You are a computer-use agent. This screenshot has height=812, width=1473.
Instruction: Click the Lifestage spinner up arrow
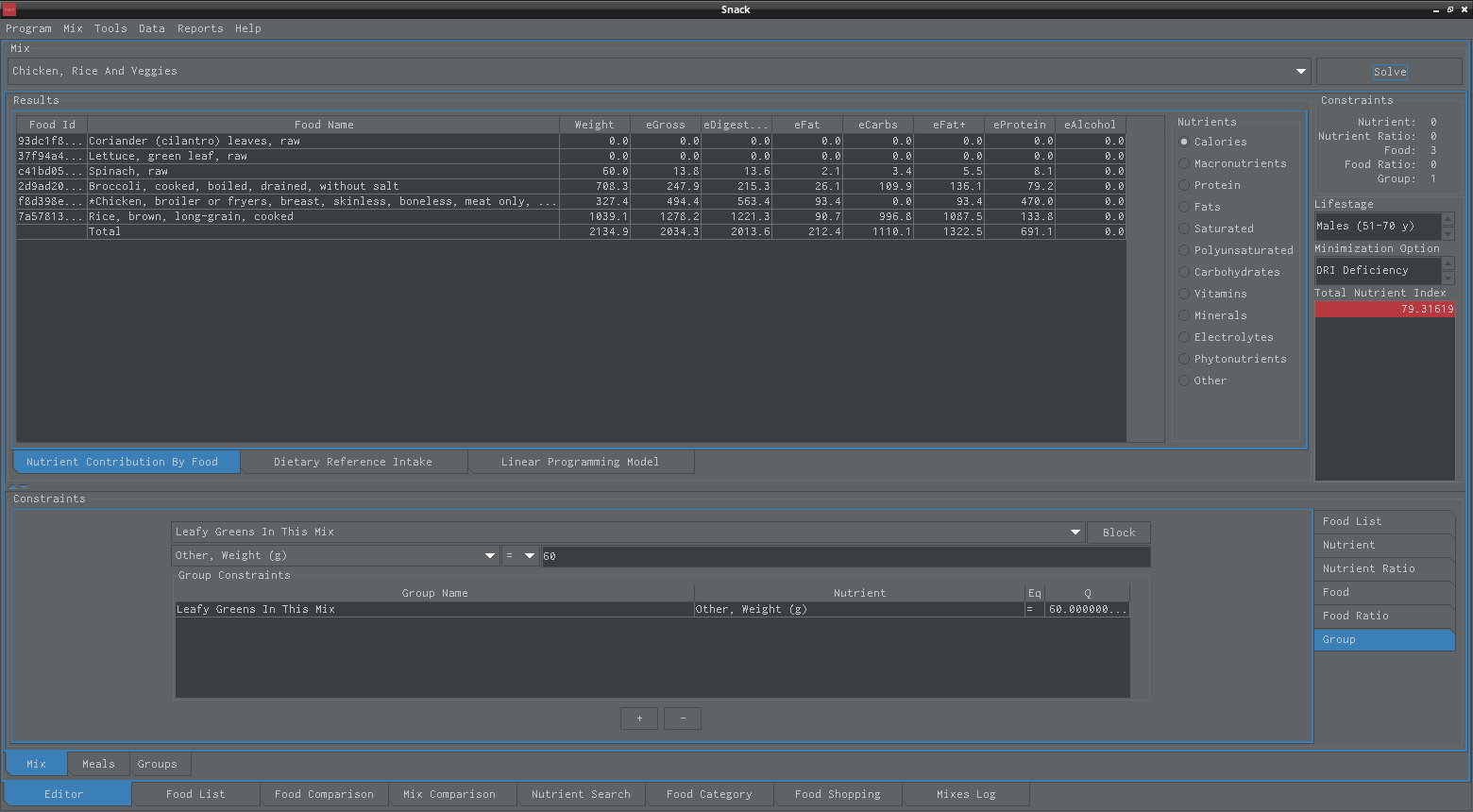1448,220
